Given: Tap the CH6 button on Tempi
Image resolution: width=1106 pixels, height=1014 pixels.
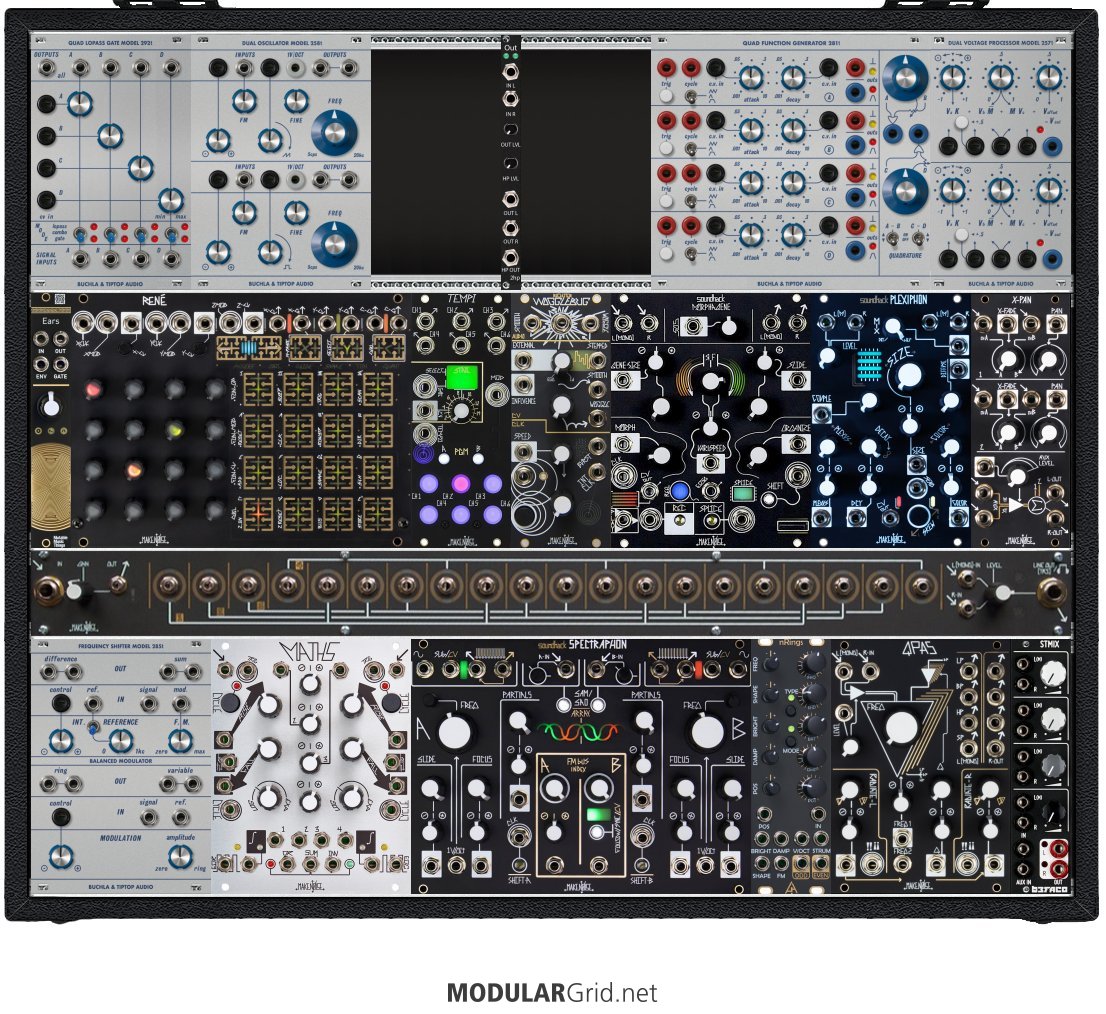Looking at the screenshot, I should tap(493, 513).
